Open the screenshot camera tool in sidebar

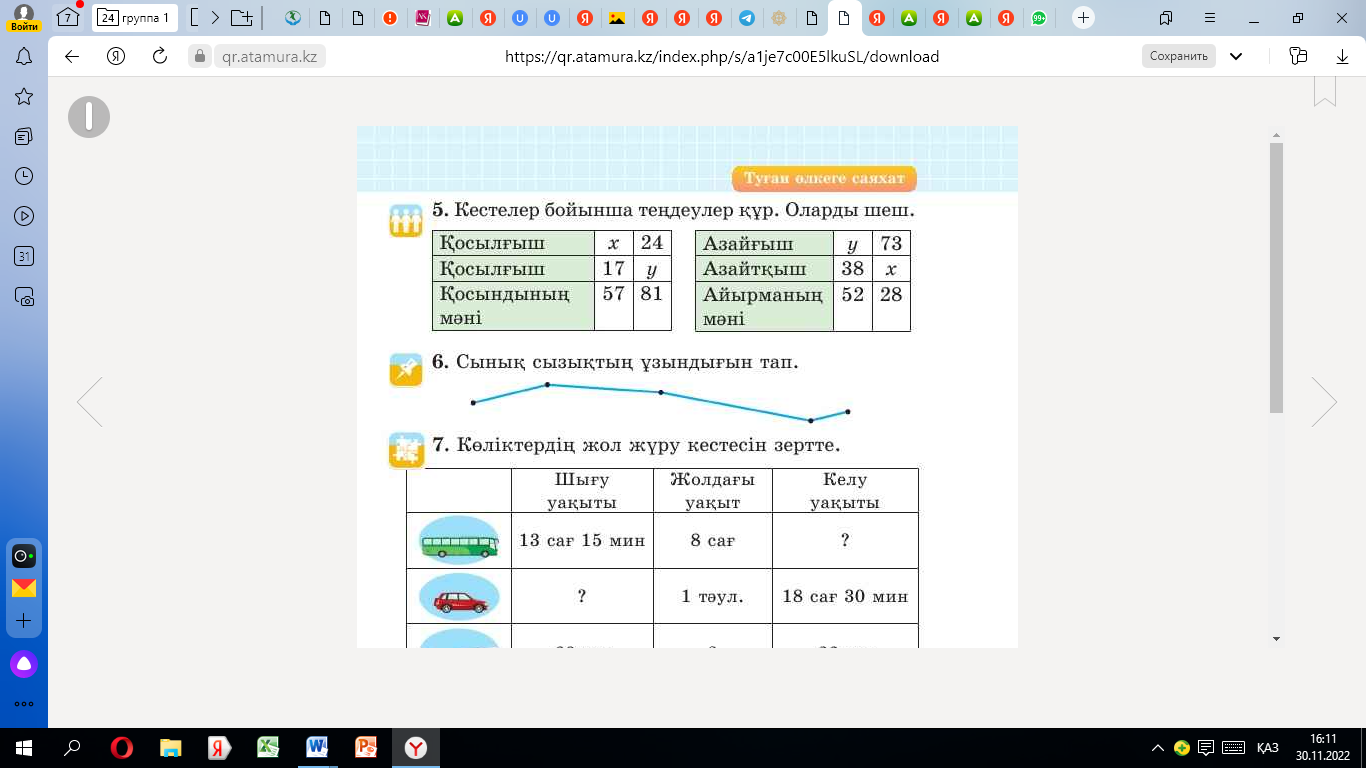point(24,296)
